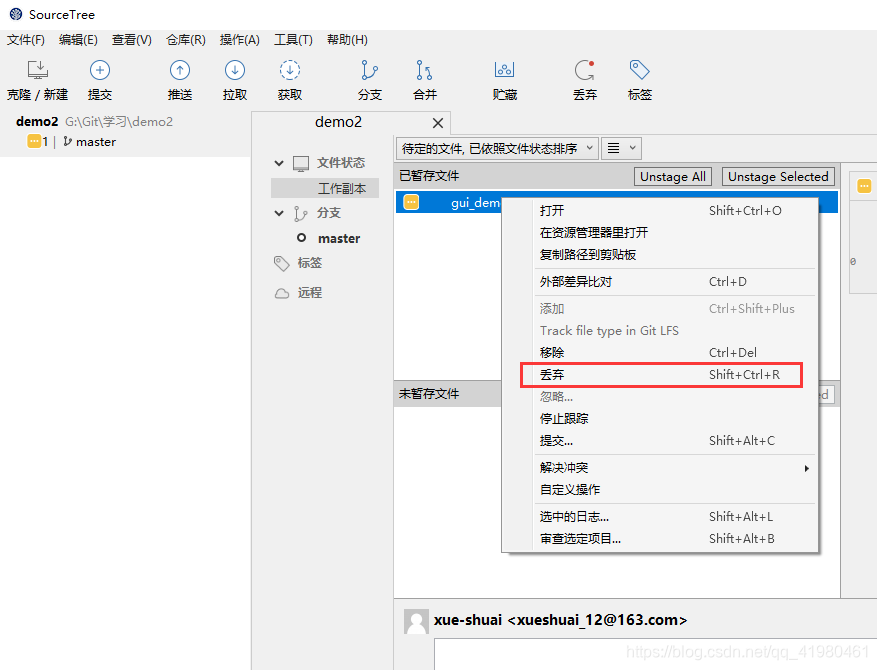Click the 未暂存文件 section header

[429, 394]
